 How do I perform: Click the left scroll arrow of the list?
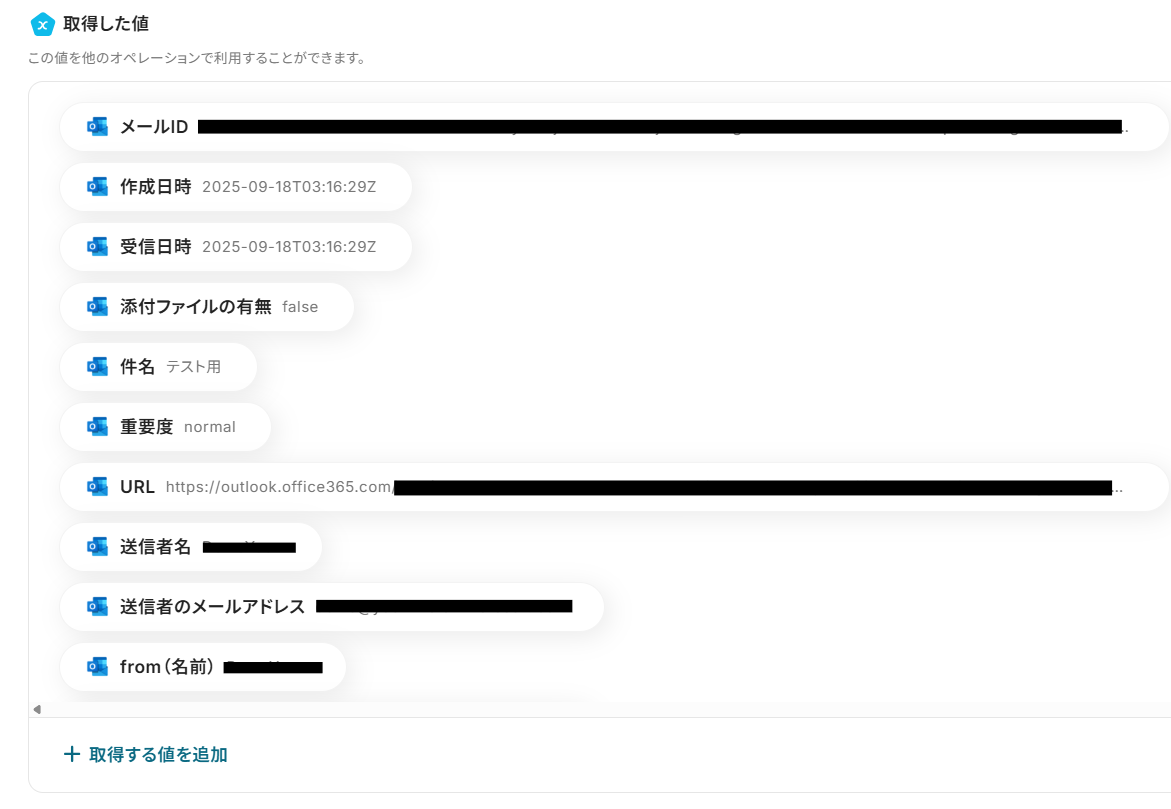[x=37, y=710]
